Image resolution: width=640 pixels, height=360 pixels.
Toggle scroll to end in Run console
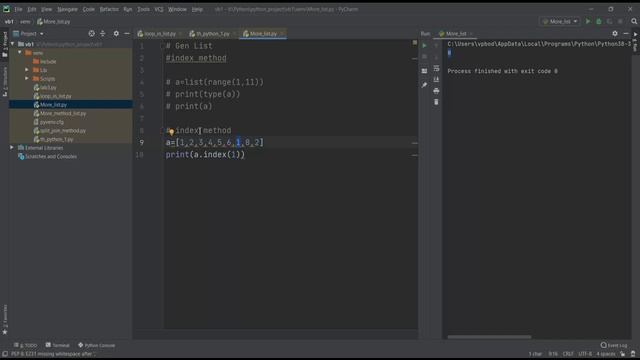pyautogui.click(x=436, y=79)
